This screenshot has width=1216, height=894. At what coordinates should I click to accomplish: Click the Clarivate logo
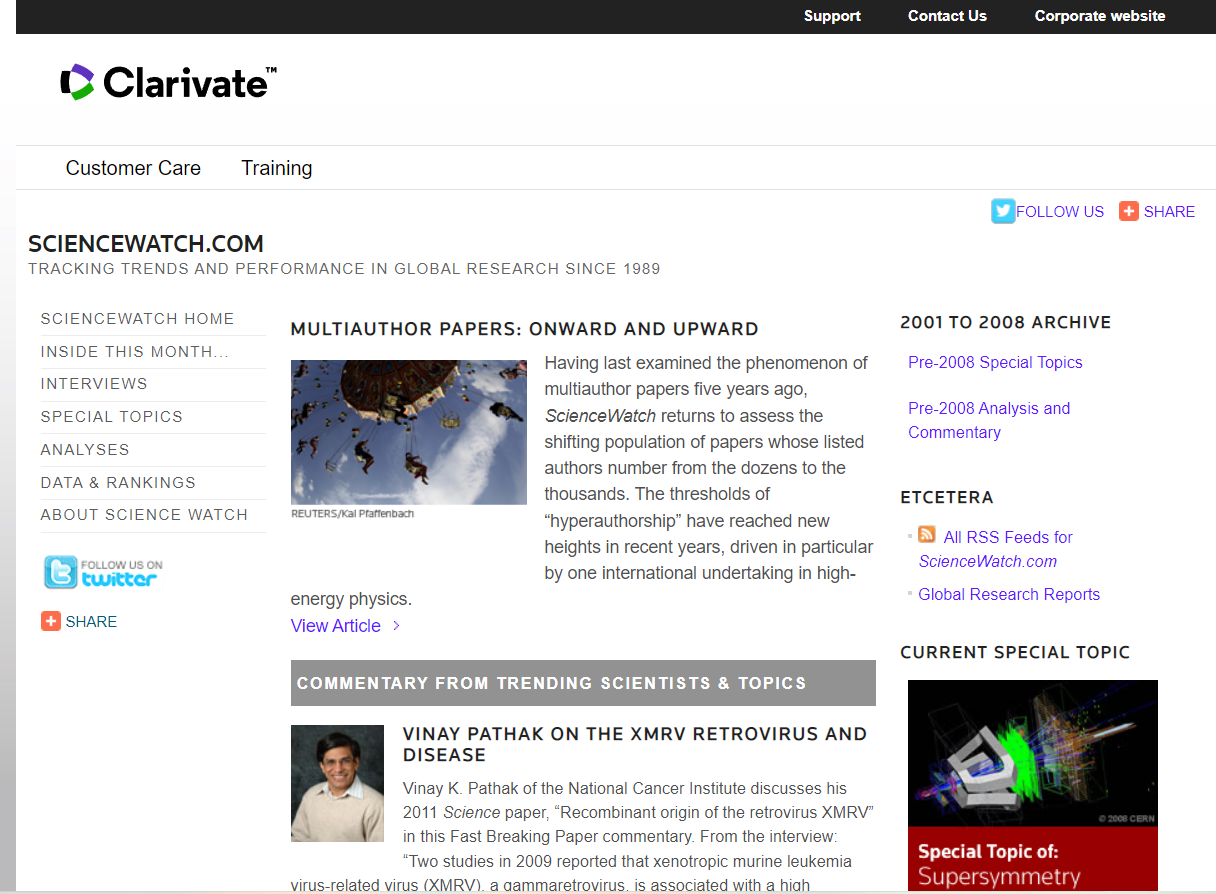coord(168,82)
